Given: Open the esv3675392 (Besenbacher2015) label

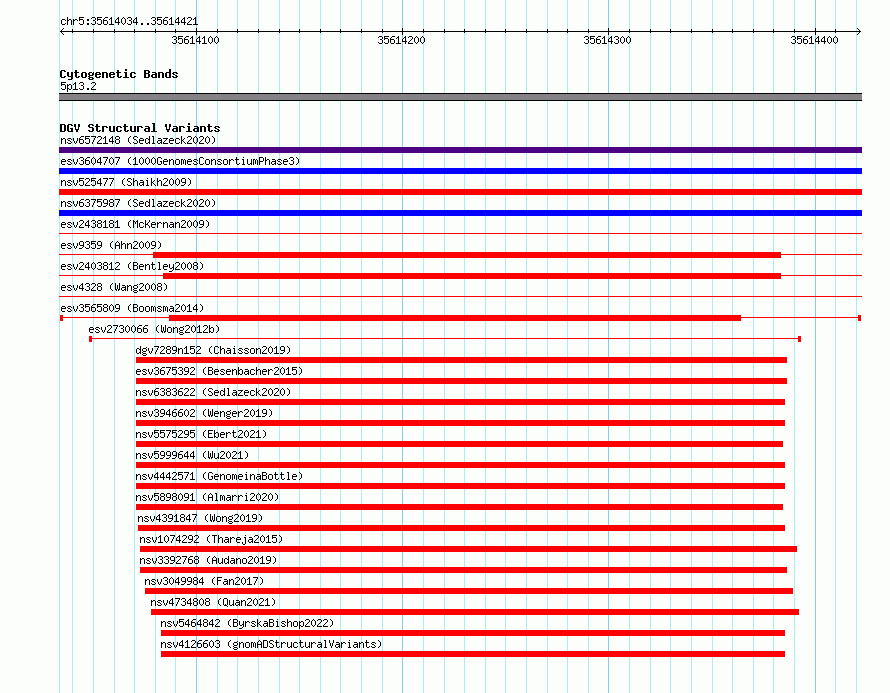Looking at the screenshot, I should (x=219, y=371).
